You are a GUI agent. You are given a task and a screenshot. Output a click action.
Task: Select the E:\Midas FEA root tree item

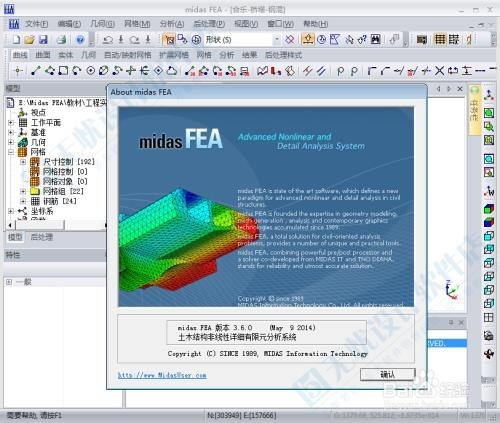tap(62, 103)
